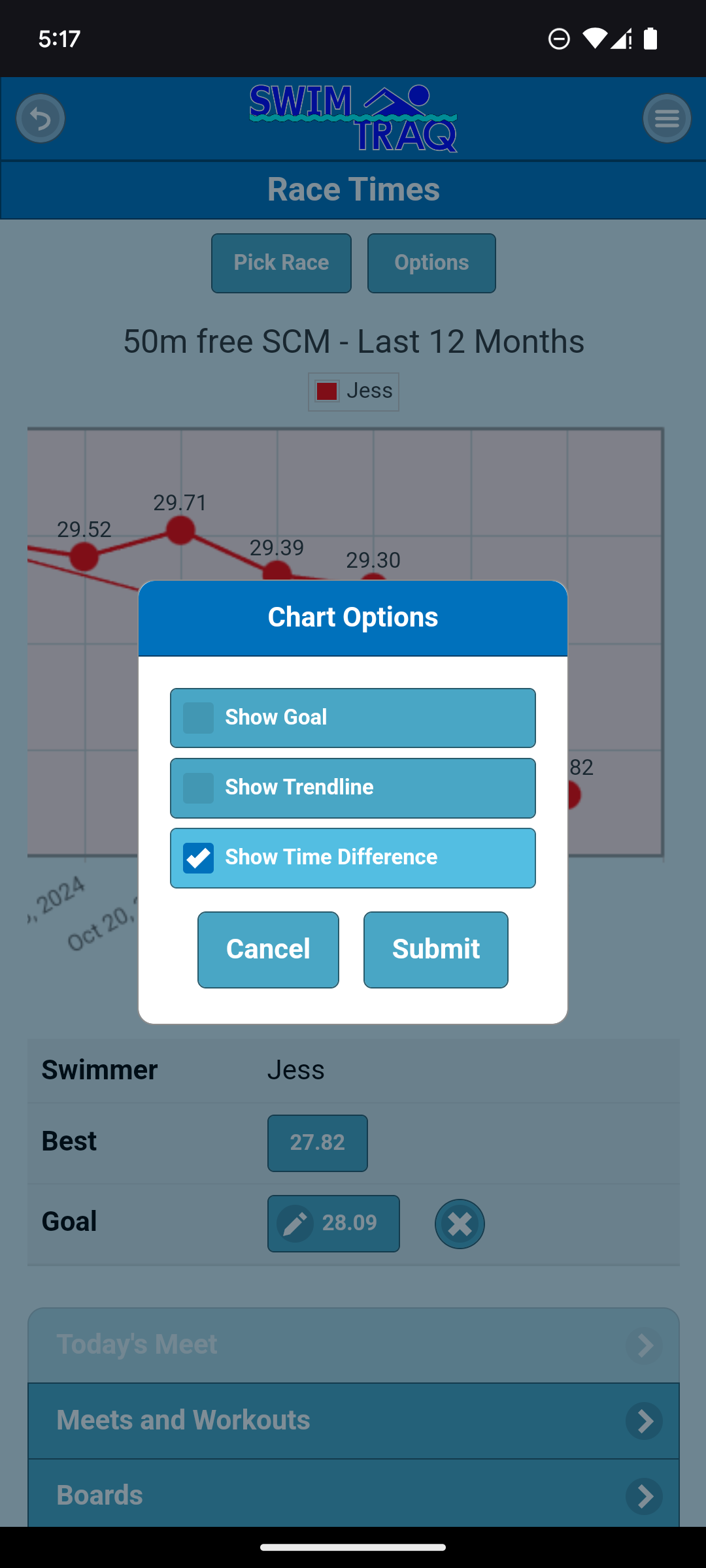Tap the pencil edit goal icon
The width and height of the screenshot is (706, 1568).
[295, 1224]
